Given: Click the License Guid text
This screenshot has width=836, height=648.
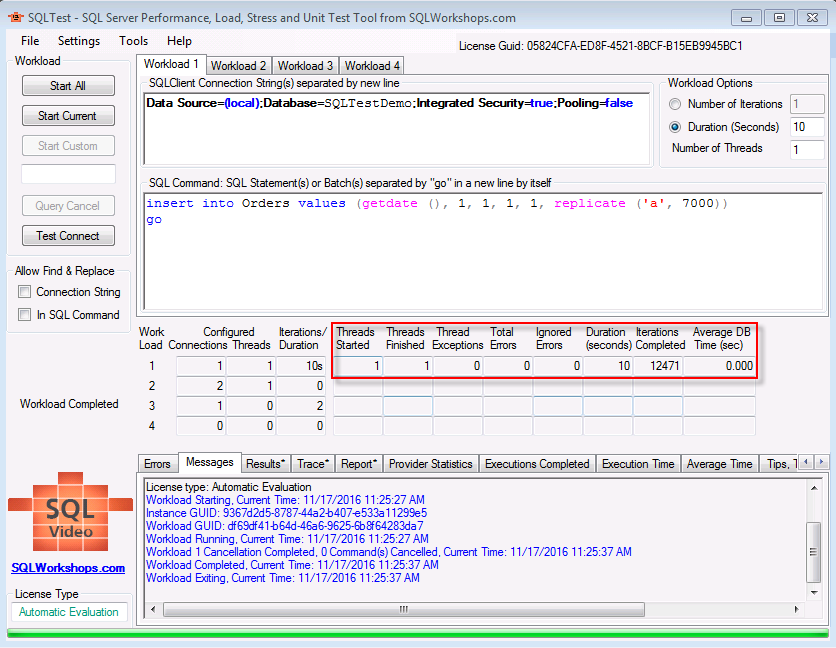Looking at the screenshot, I should pos(600,46).
